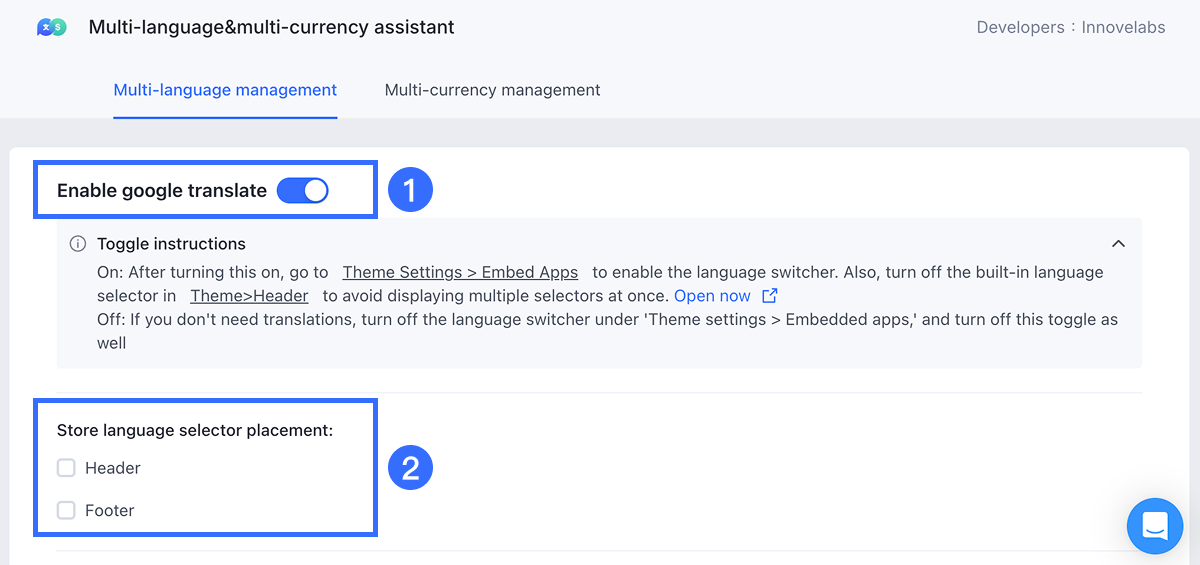Screen dimensions: 1200x565
Task: Click the Toggle instructions heading
Action: tap(171, 244)
